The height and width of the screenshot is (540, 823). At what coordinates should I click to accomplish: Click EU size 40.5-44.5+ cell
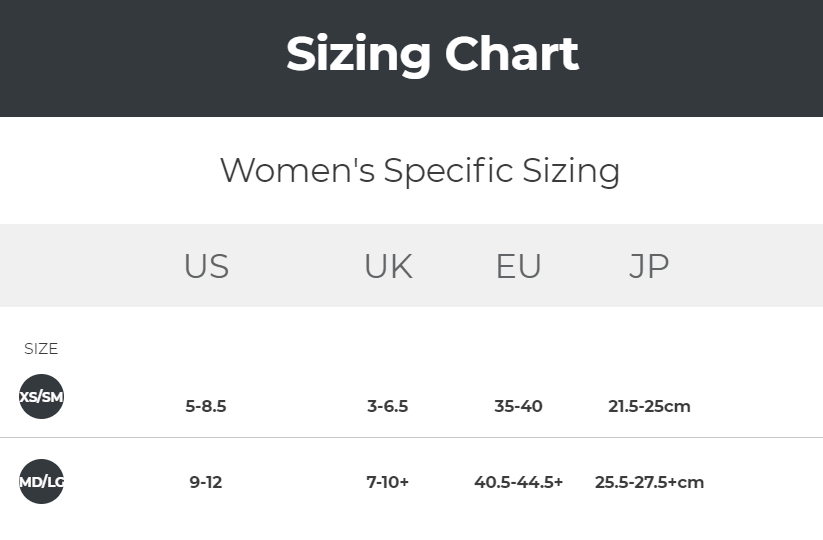pos(518,482)
